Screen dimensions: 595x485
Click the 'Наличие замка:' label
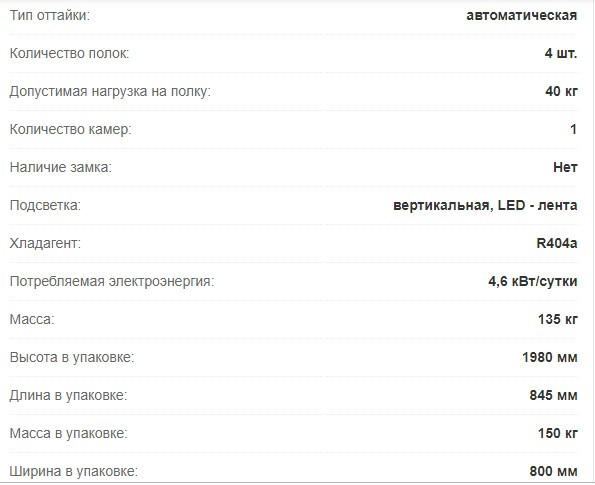point(61,167)
